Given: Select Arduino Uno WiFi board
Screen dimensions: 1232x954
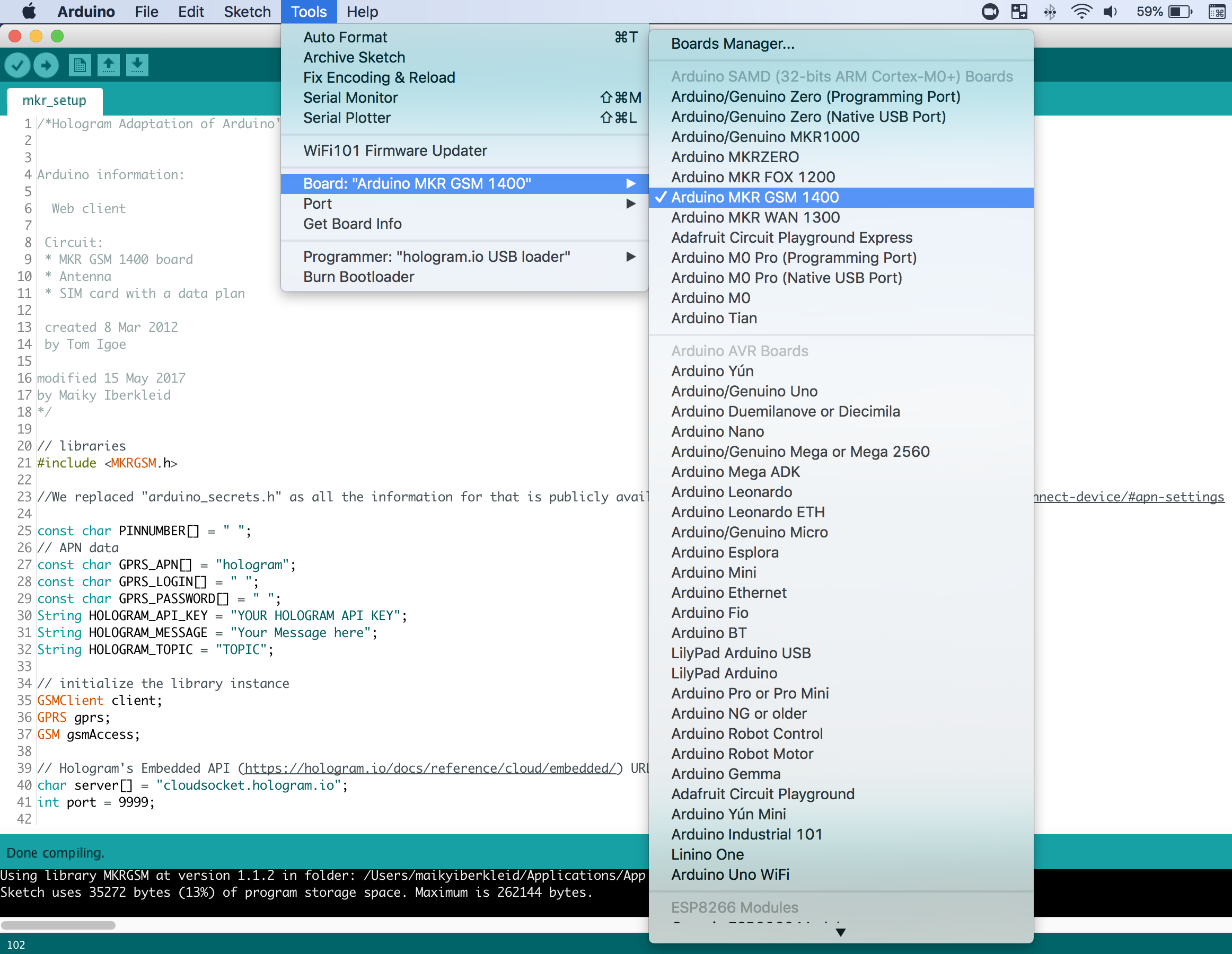Looking at the screenshot, I should [841, 875].
